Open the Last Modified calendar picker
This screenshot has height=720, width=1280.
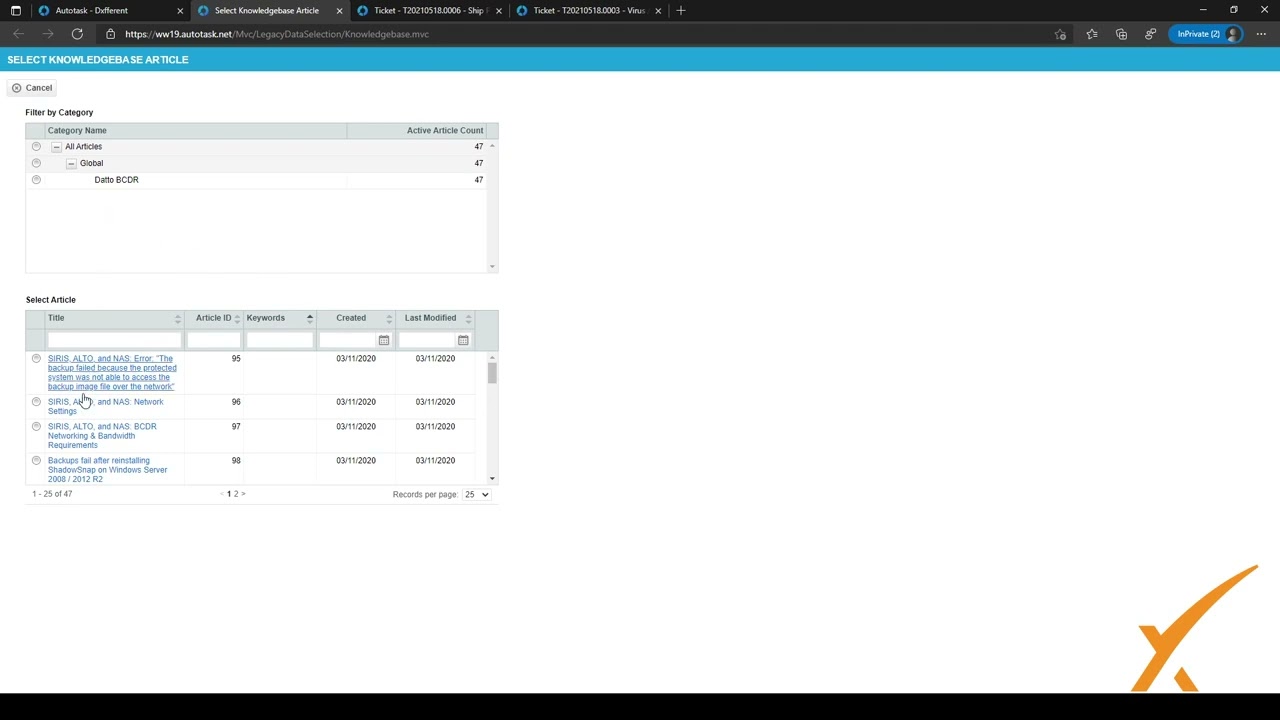tap(463, 341)
